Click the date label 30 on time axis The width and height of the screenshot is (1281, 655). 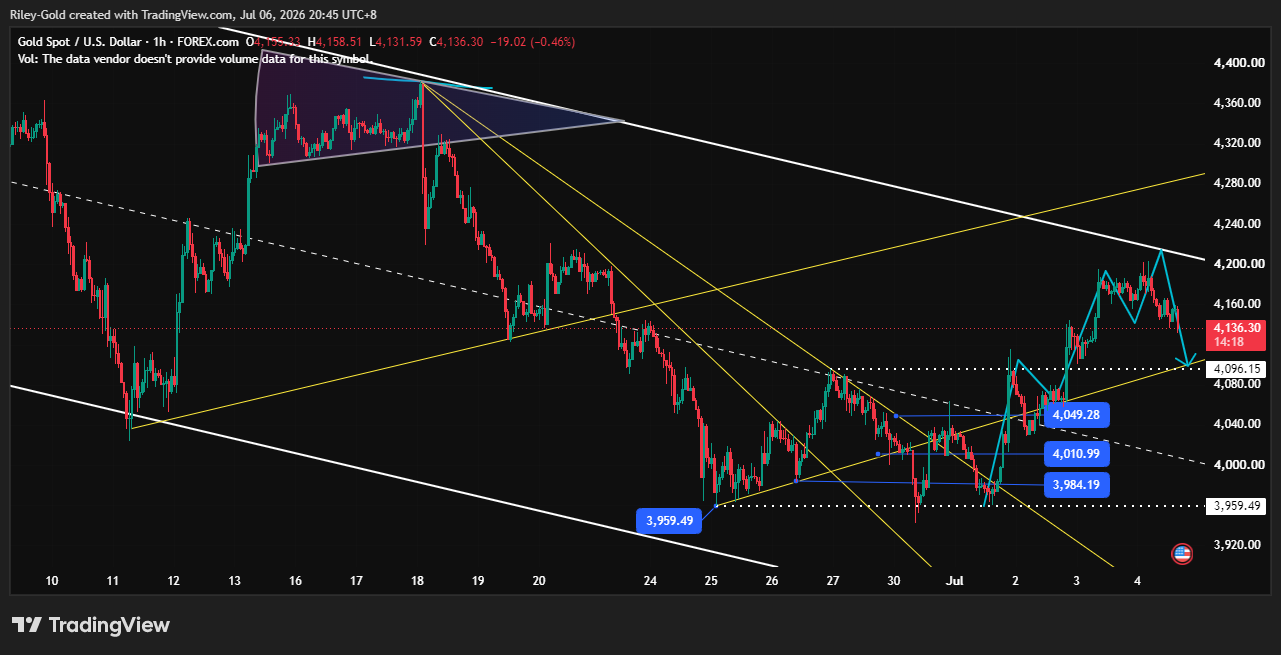coord(894,580)
